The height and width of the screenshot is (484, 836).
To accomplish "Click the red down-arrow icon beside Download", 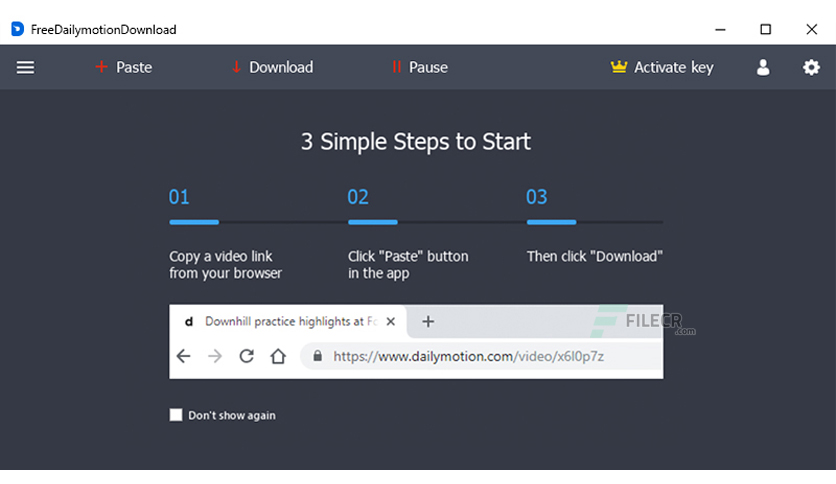I will coord(236,67).
